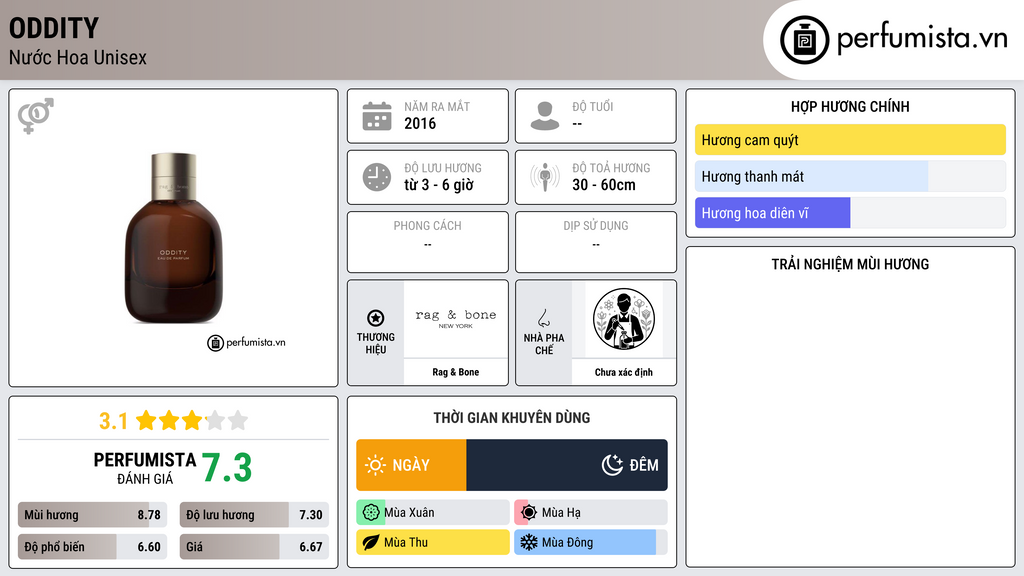Click the Độ phổ biến 6.60 score bar
Screen dimensions: 1024x576
point(93,547)
